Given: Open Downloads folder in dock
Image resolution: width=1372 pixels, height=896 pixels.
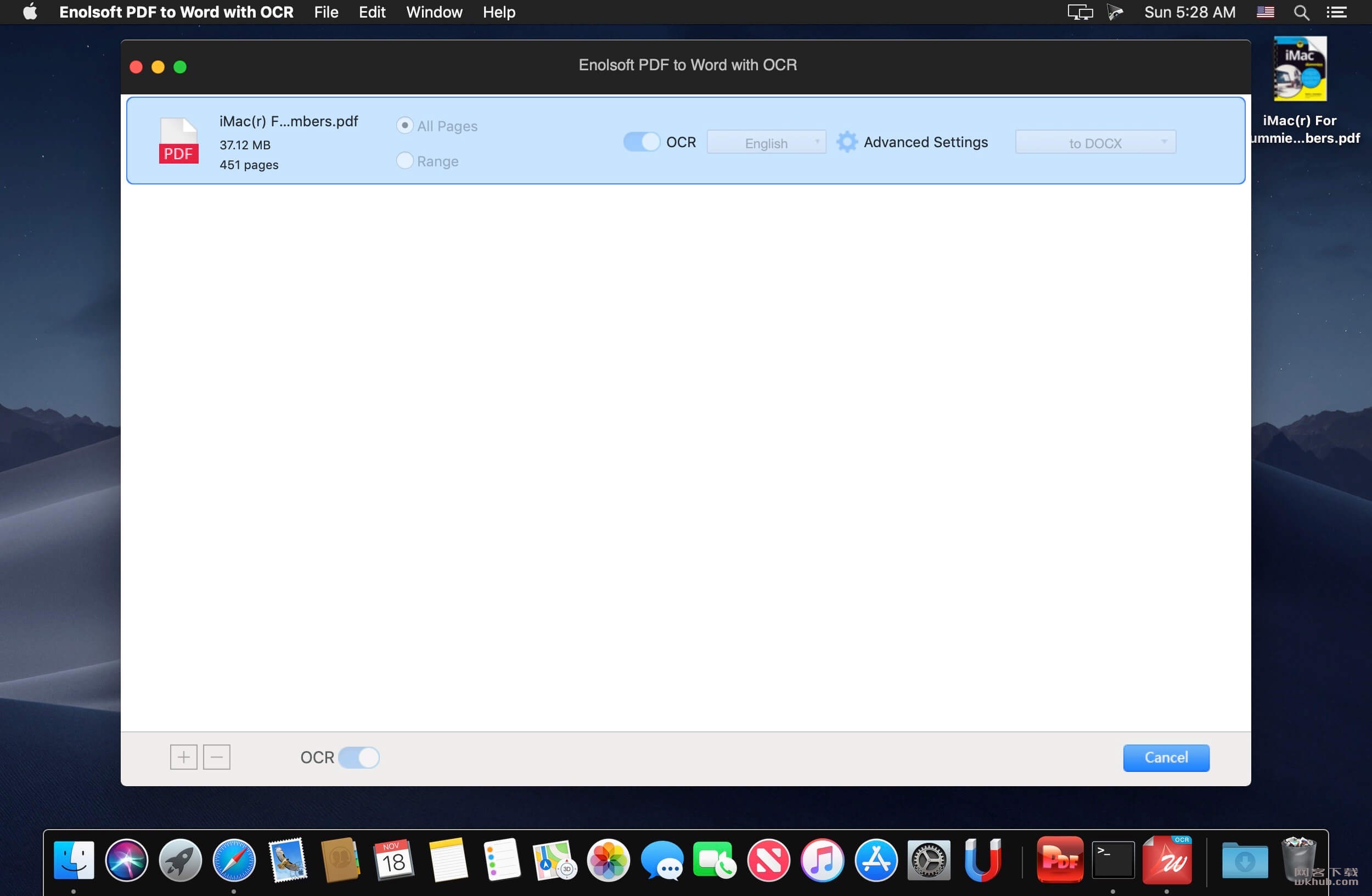Looking at the screenshot, I should (x=1245, y=860).
